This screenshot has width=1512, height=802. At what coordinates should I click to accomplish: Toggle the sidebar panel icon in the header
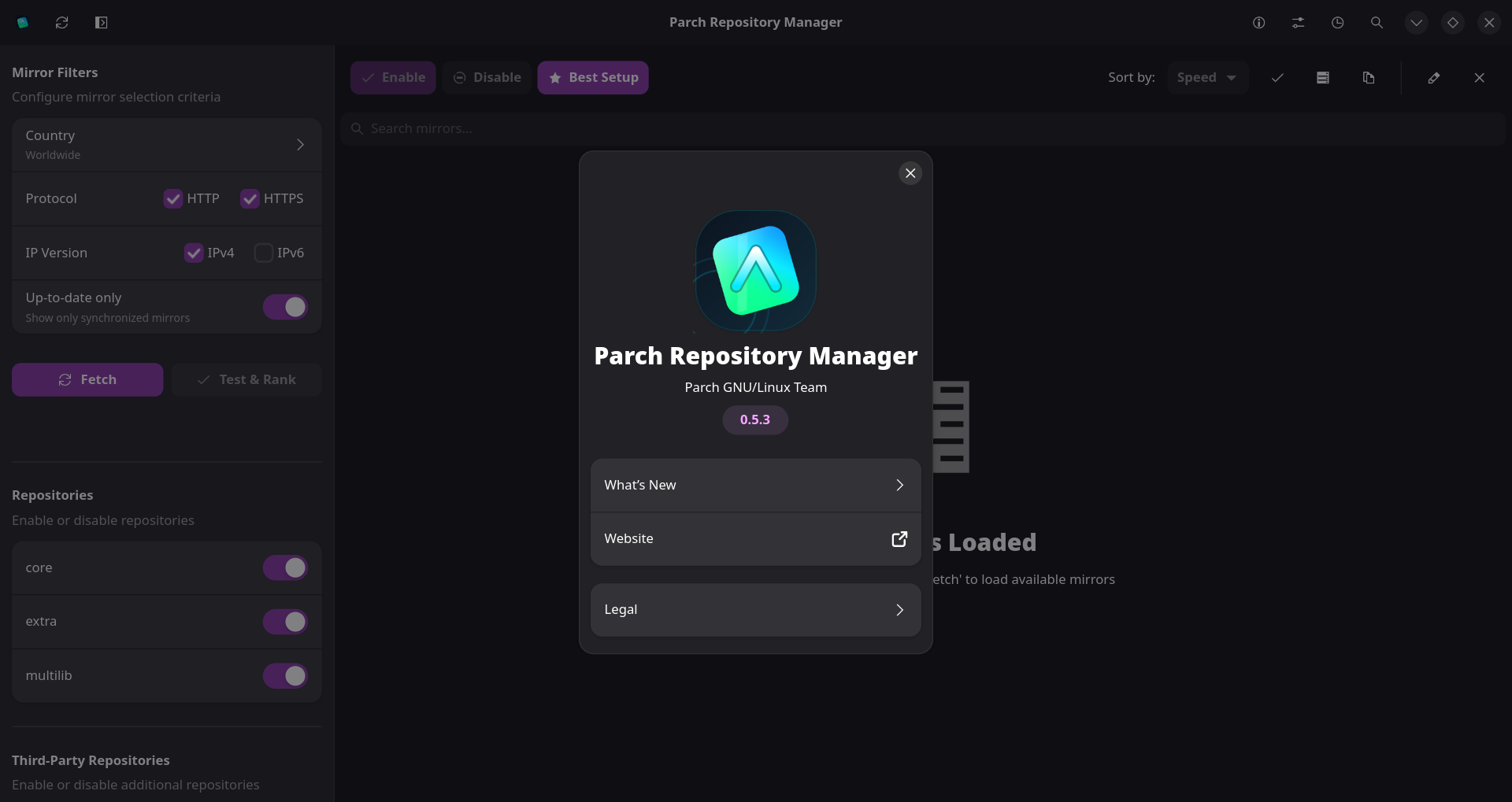[102, 23]
